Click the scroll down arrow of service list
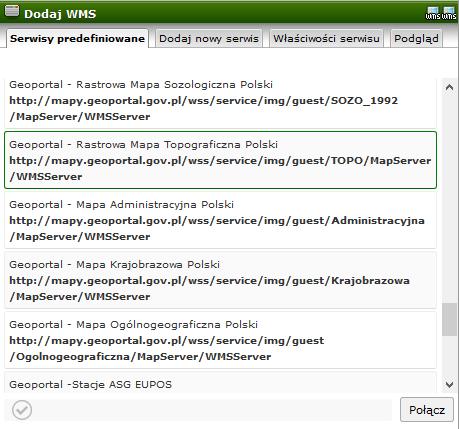Viewport: 459px width, 429px height. click(449, 384)
